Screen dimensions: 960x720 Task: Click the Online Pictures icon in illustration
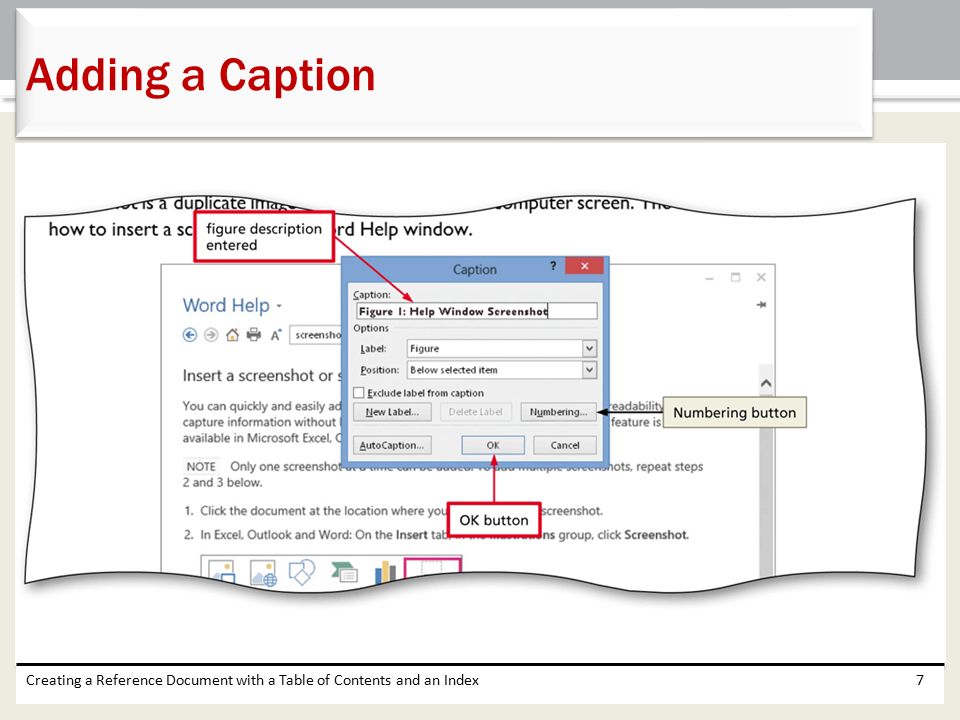tap(263, 572)
